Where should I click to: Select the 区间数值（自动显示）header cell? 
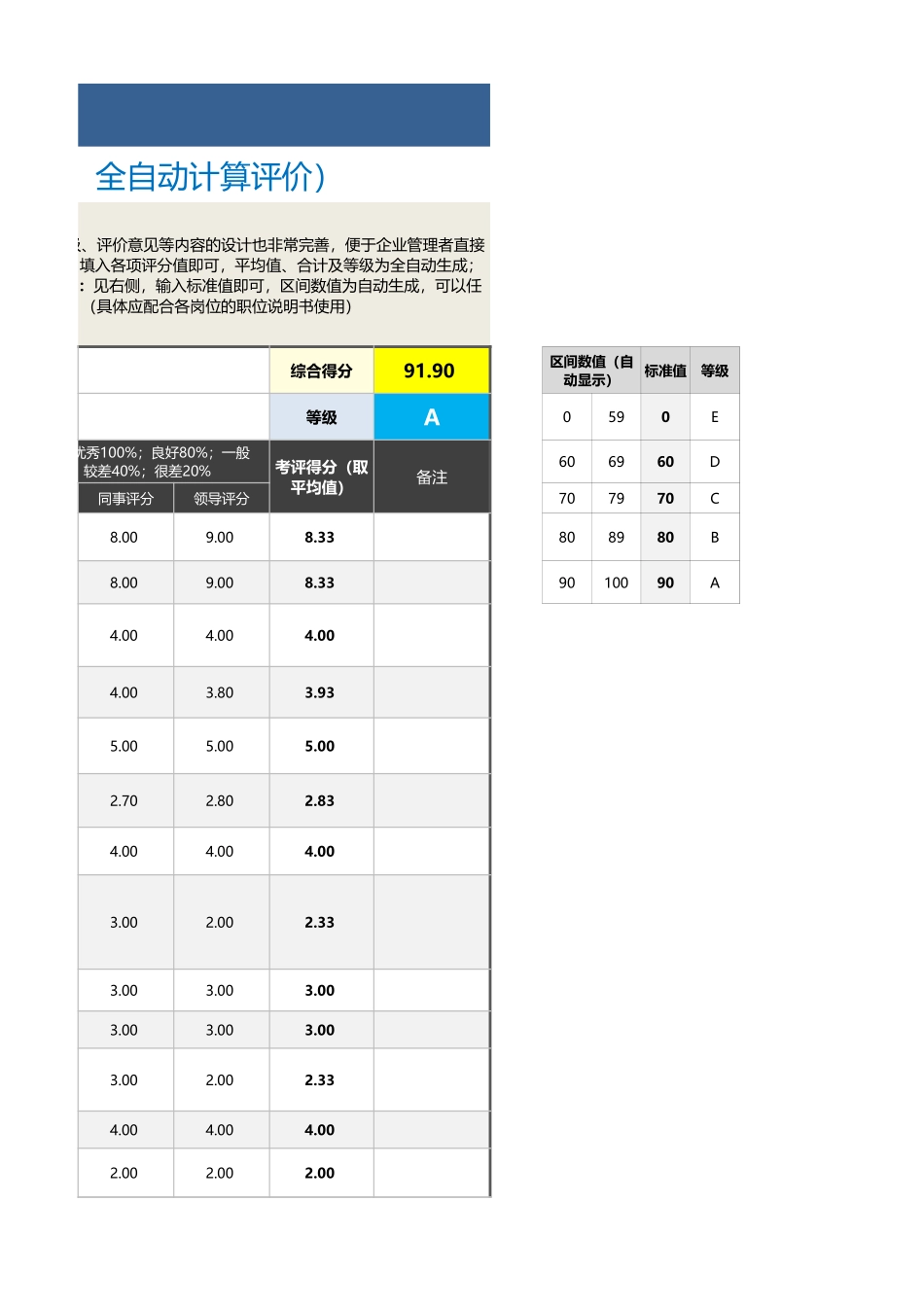click(588, 370)
